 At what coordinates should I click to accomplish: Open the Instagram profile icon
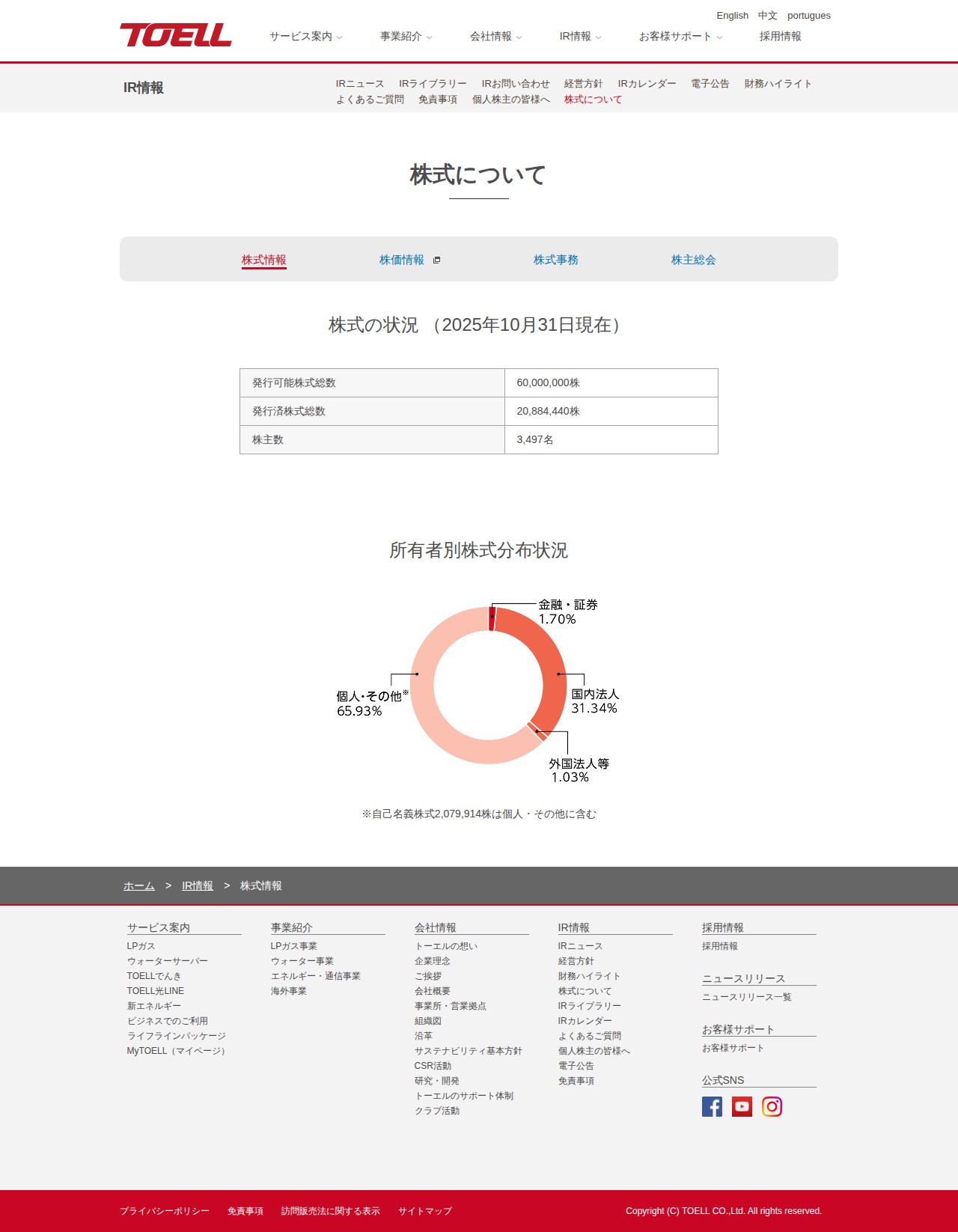pyautogui.click(x=772, y=1106)
